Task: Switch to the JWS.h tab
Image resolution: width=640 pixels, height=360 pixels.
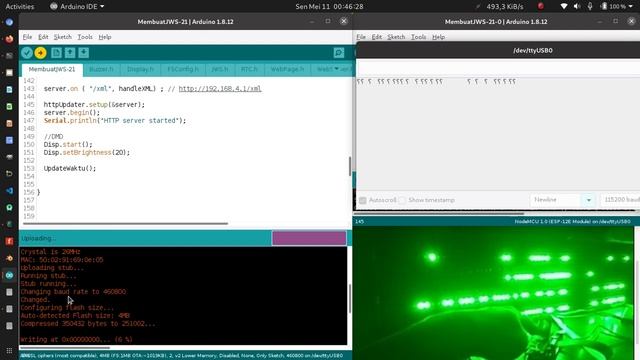Action: coord(220,69)
